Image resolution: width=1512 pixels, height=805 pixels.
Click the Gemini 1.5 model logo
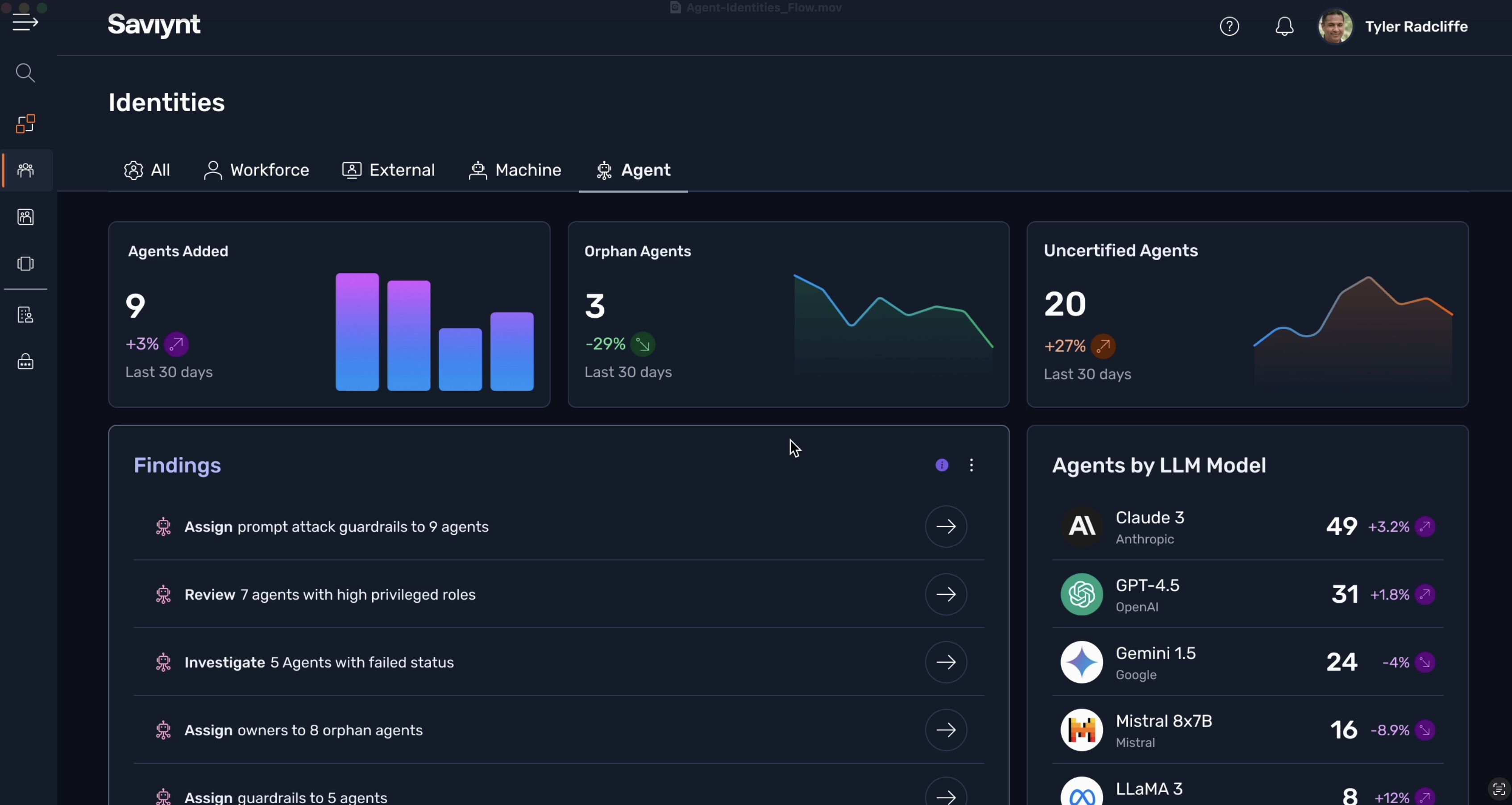pos(1081,662)
